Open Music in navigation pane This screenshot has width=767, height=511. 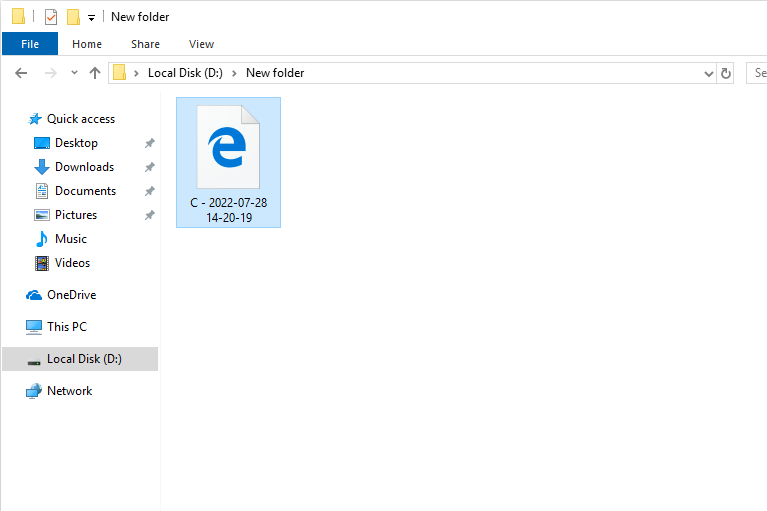[70, 239]
